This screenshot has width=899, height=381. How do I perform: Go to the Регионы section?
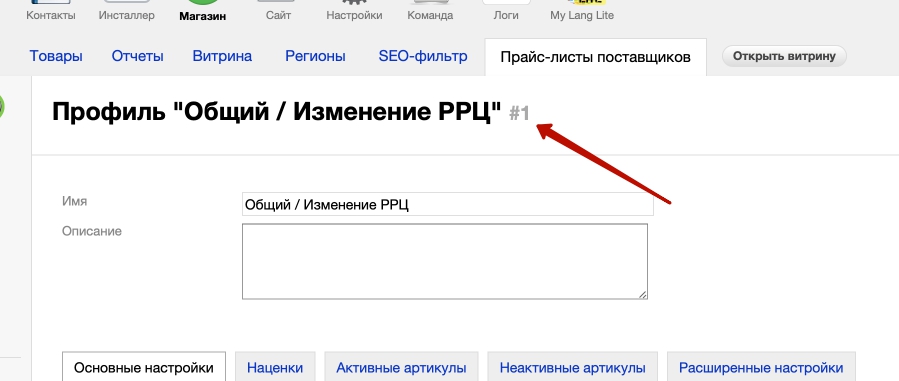point(315,56)
